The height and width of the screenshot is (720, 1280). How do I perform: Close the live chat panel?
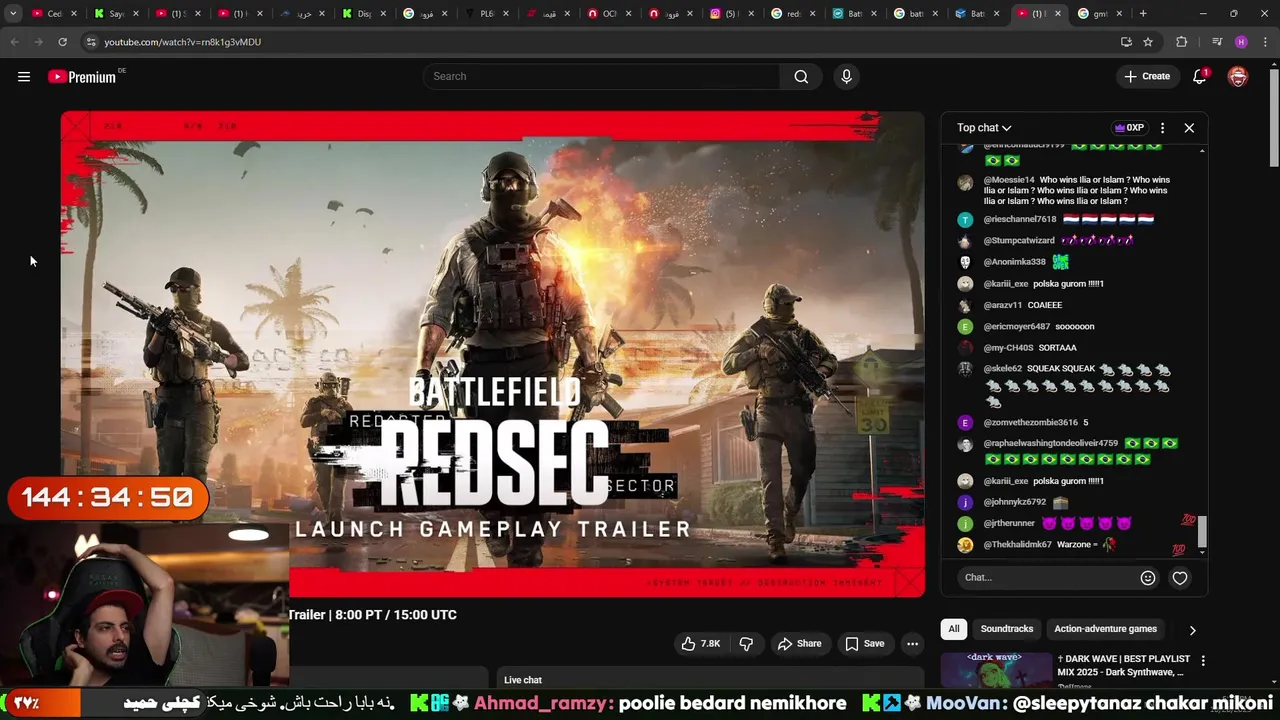pos(1189,128)
